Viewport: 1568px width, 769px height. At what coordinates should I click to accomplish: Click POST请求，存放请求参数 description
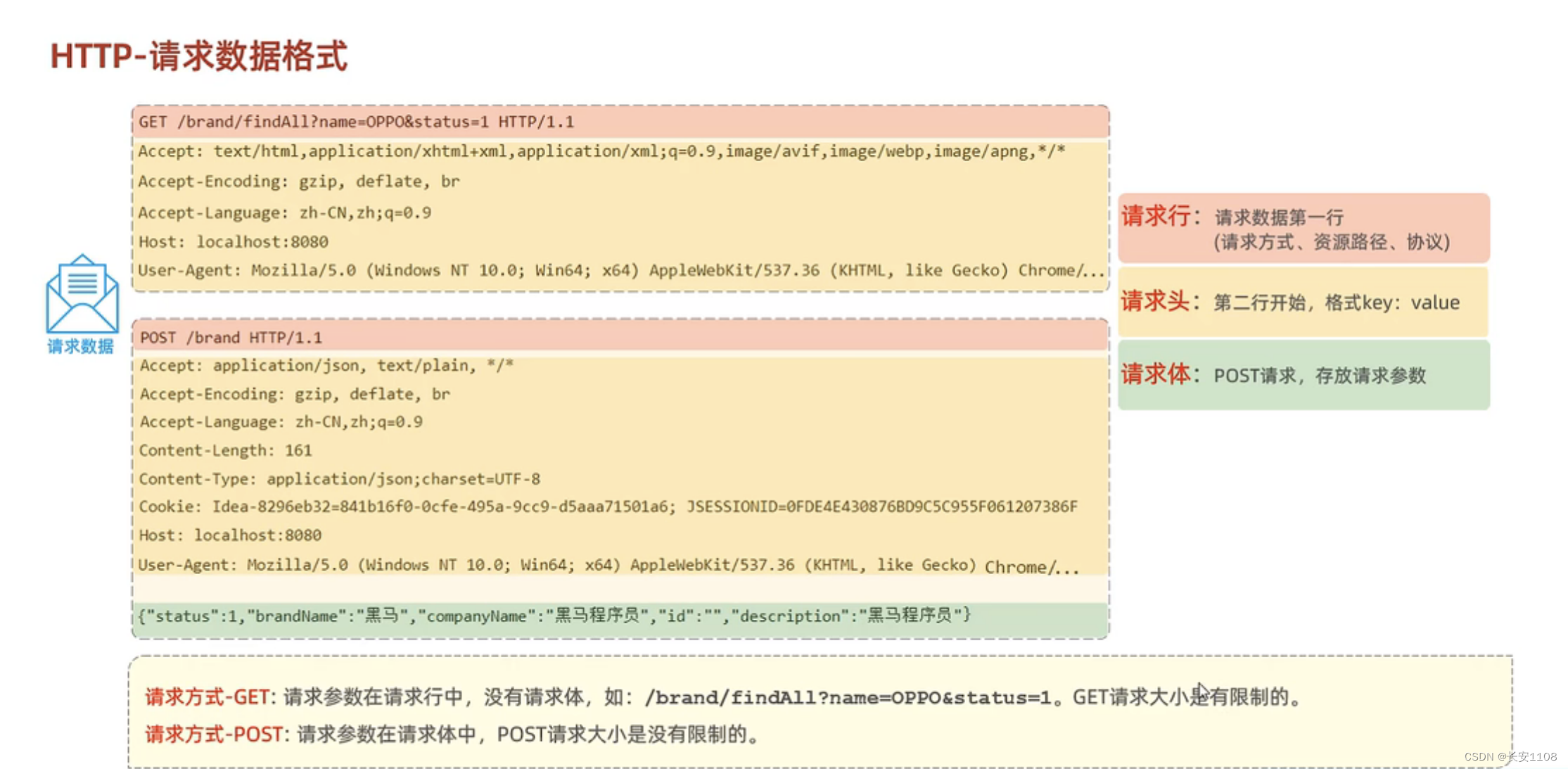coord(1320,376)
